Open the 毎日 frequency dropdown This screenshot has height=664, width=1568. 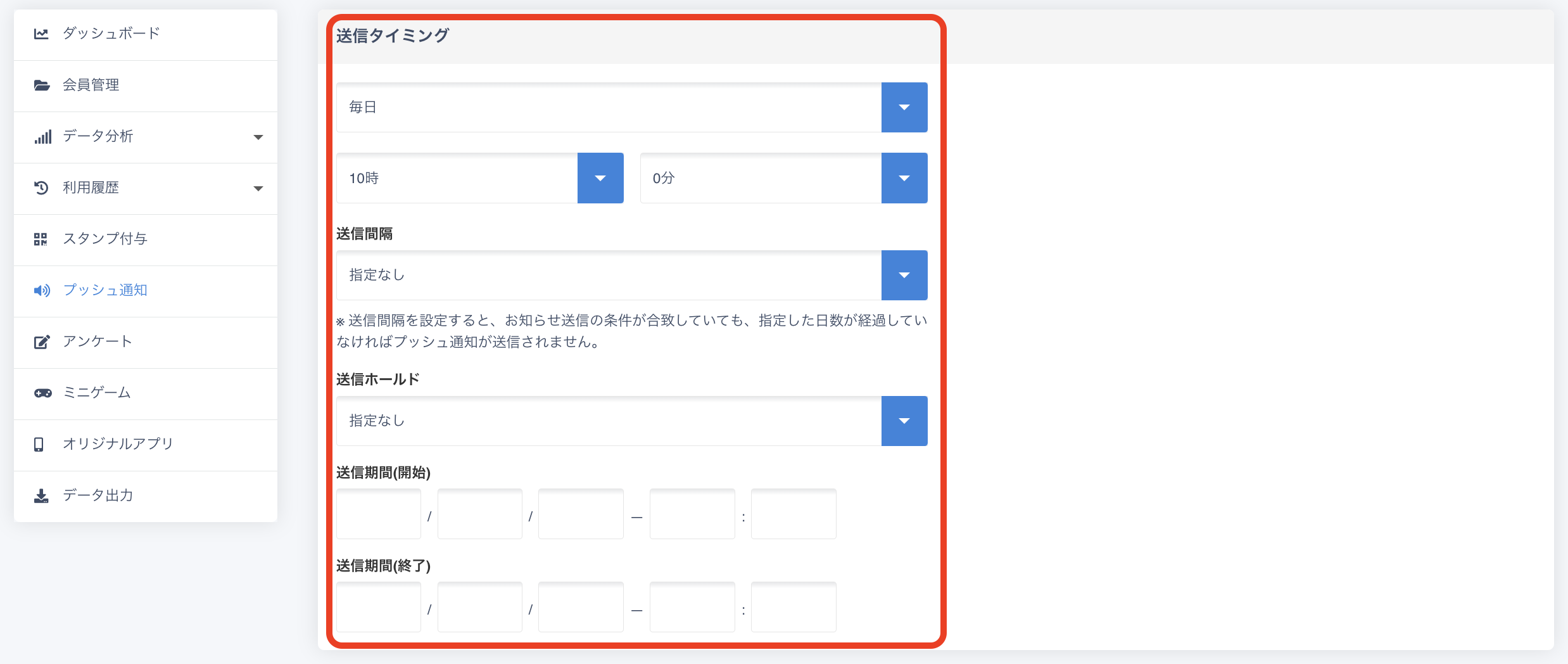[904, 107]
